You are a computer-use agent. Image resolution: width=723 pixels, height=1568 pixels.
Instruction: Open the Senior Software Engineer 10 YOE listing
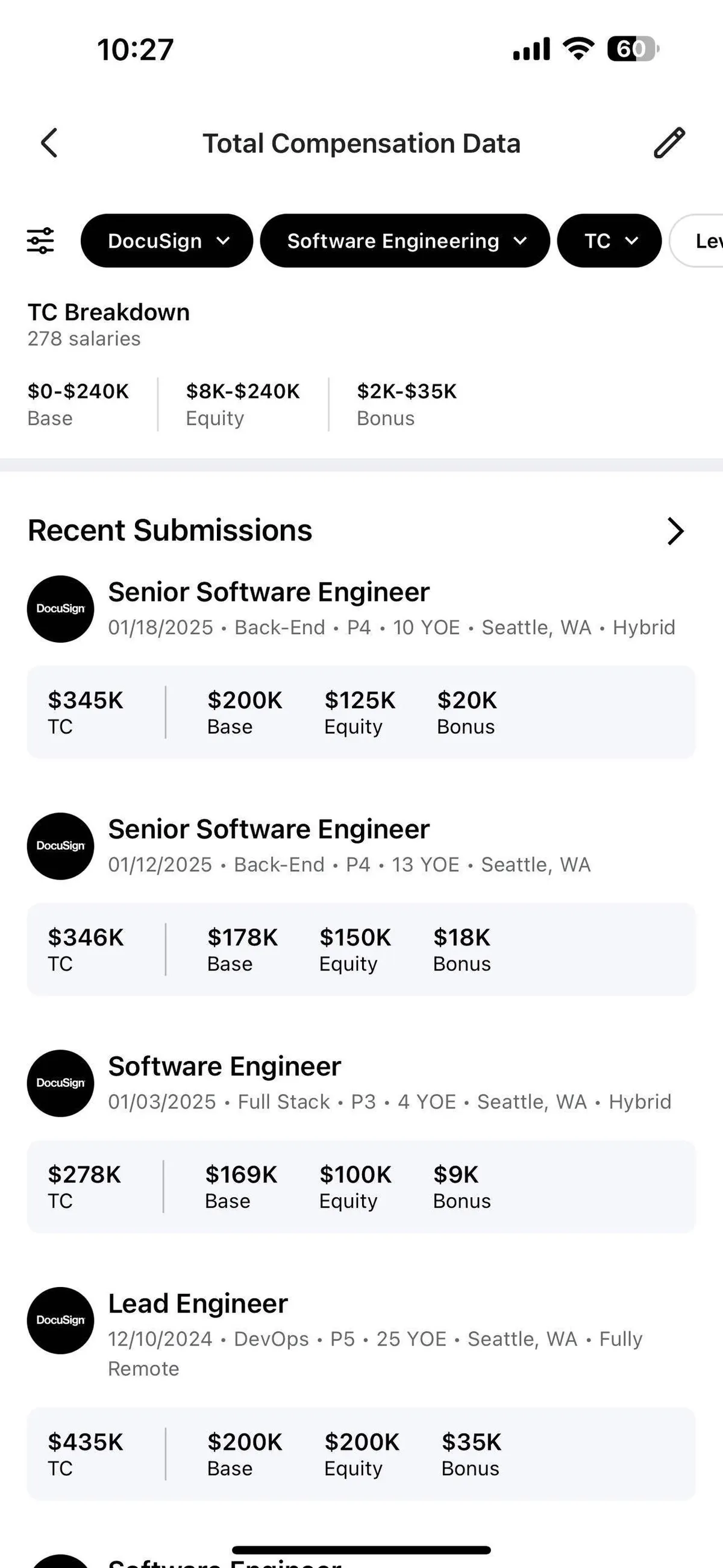(x=269, y=592)
